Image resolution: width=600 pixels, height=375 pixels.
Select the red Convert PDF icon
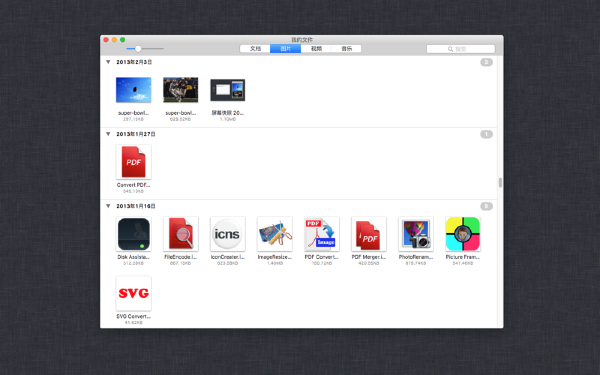134,162
